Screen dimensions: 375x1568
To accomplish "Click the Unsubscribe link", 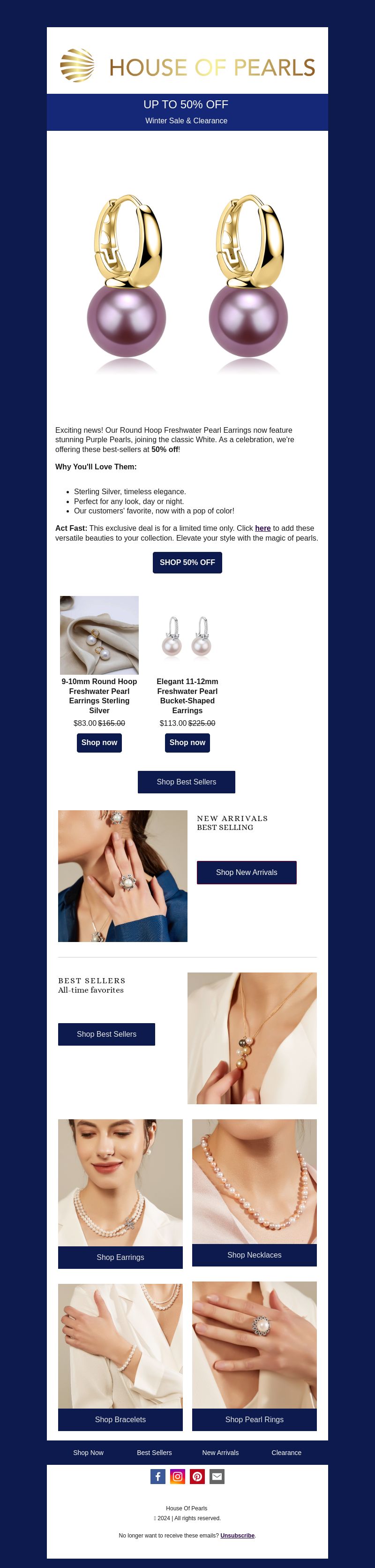I will point(237,1535).
